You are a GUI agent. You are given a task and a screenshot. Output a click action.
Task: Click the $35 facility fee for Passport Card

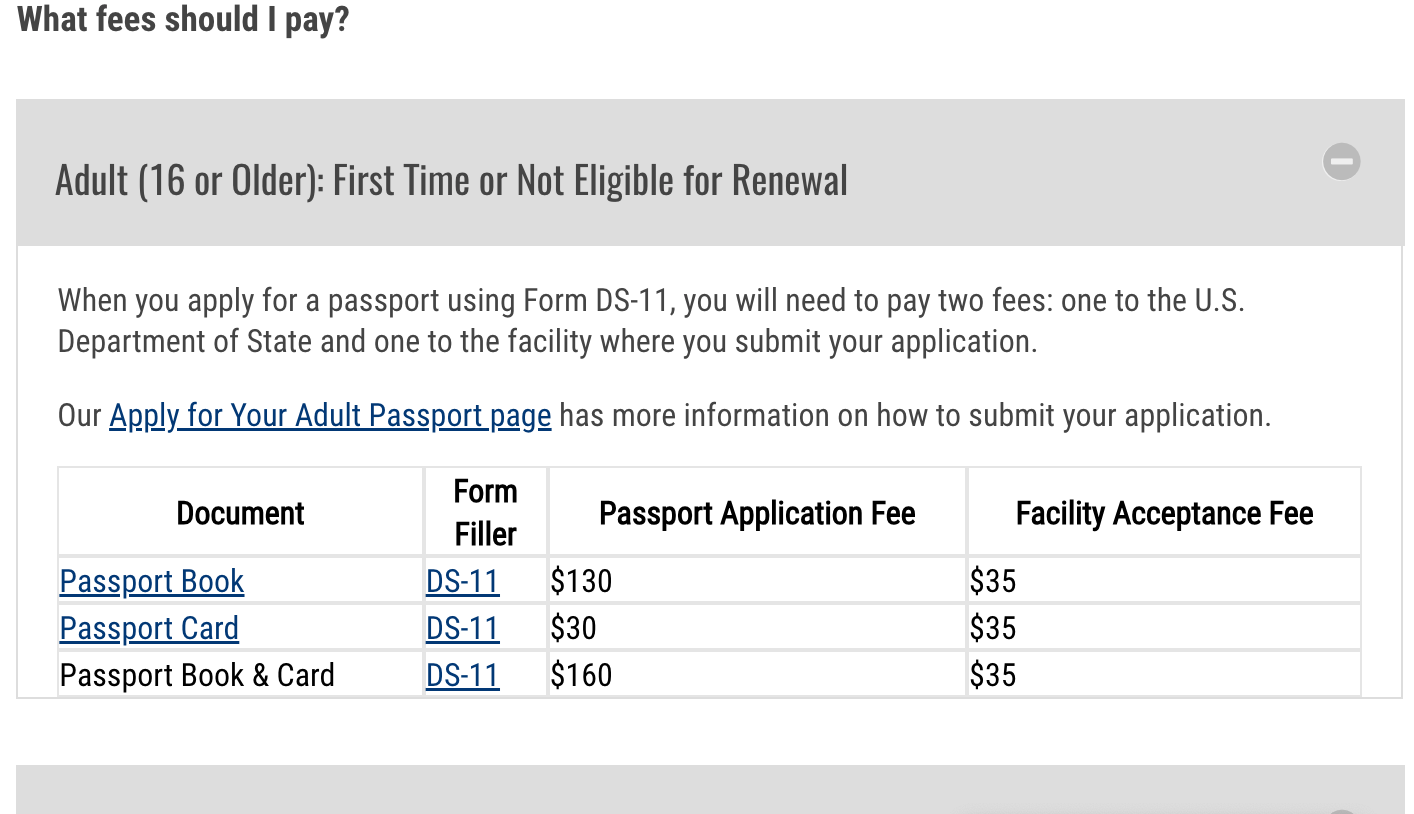pos(993,628)
